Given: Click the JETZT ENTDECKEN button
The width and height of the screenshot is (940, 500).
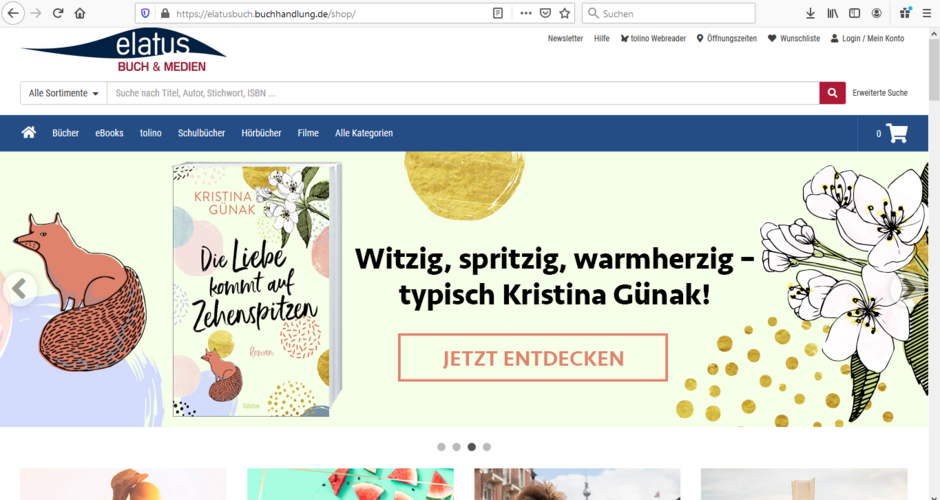Looking at the screenshot, I should [x=533, y=357].
